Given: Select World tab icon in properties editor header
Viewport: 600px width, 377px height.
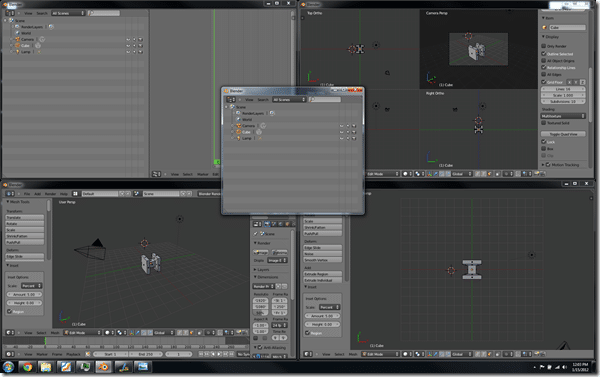Looking at the screenshot, I should (x=280, y=224).
